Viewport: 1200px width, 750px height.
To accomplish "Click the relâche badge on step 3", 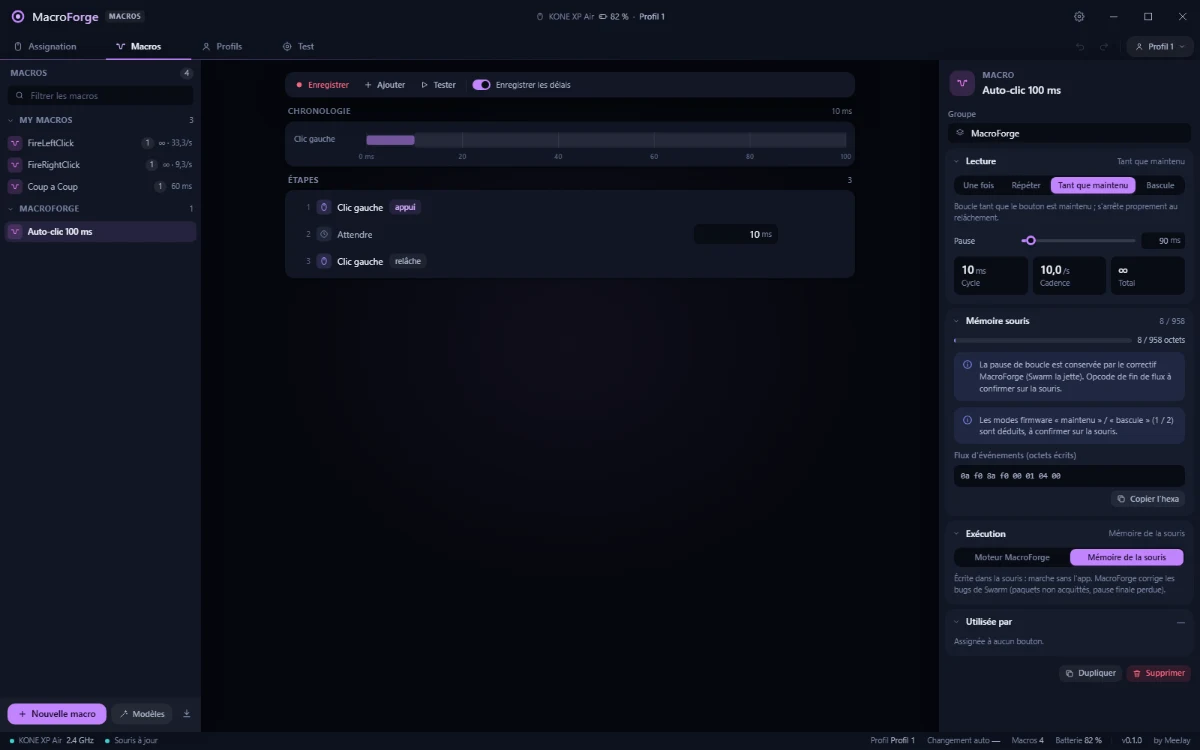I will pyautogui.click(x=407, y=261).
